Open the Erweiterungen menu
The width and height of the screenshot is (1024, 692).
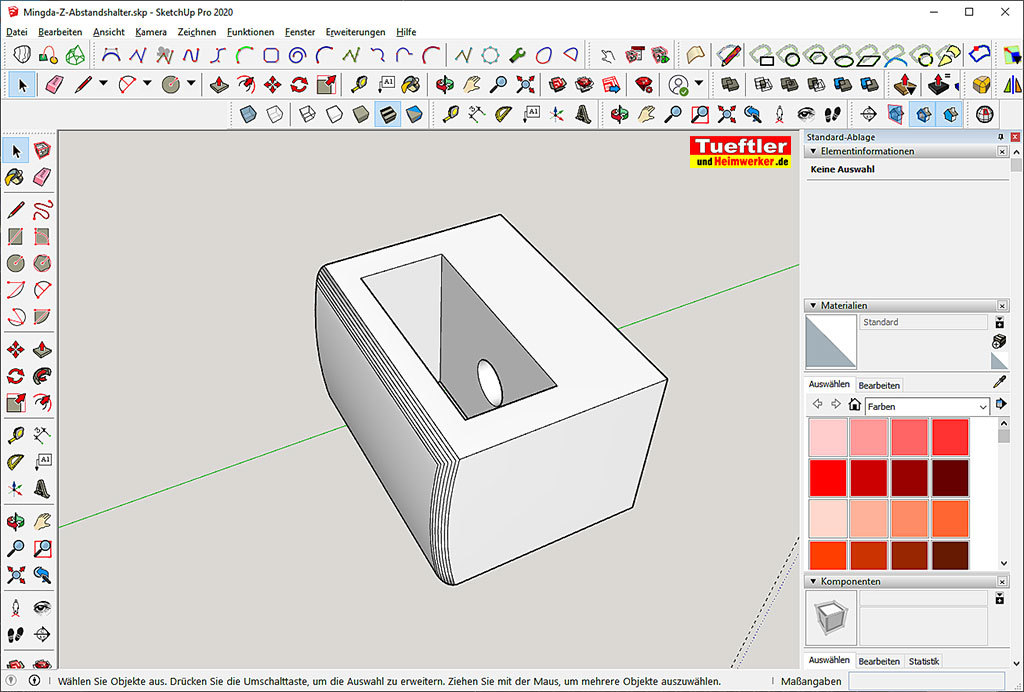[355, 32]
